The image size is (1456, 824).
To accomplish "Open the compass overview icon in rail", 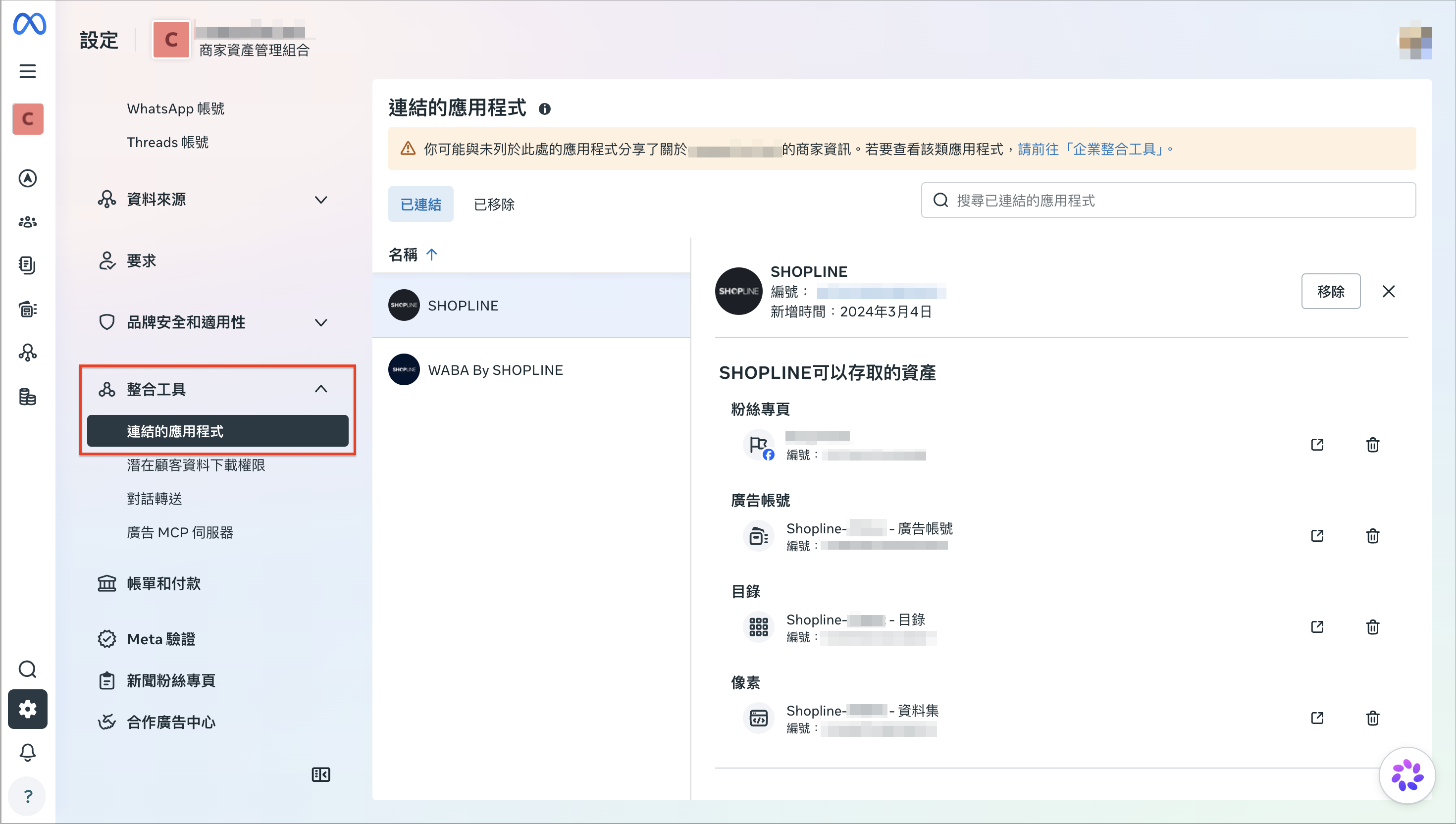I will [28, 178].
